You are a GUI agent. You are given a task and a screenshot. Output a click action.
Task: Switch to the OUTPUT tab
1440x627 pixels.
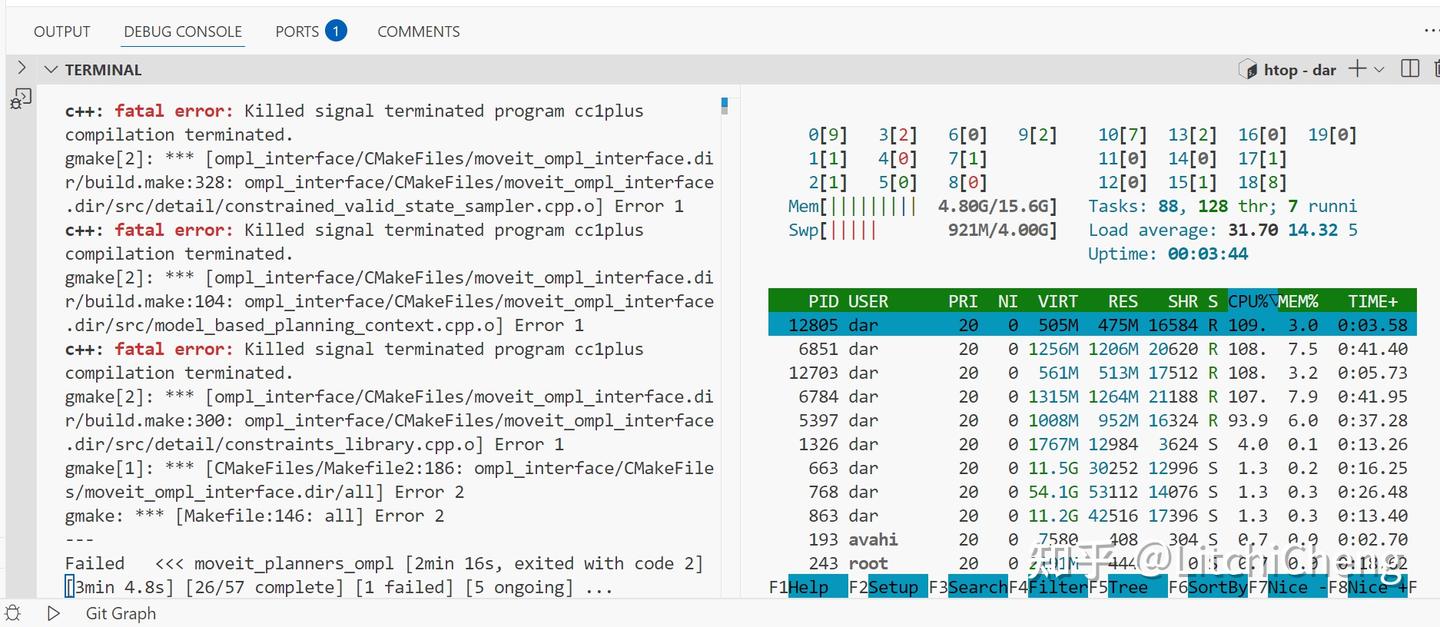coord(61,31)
